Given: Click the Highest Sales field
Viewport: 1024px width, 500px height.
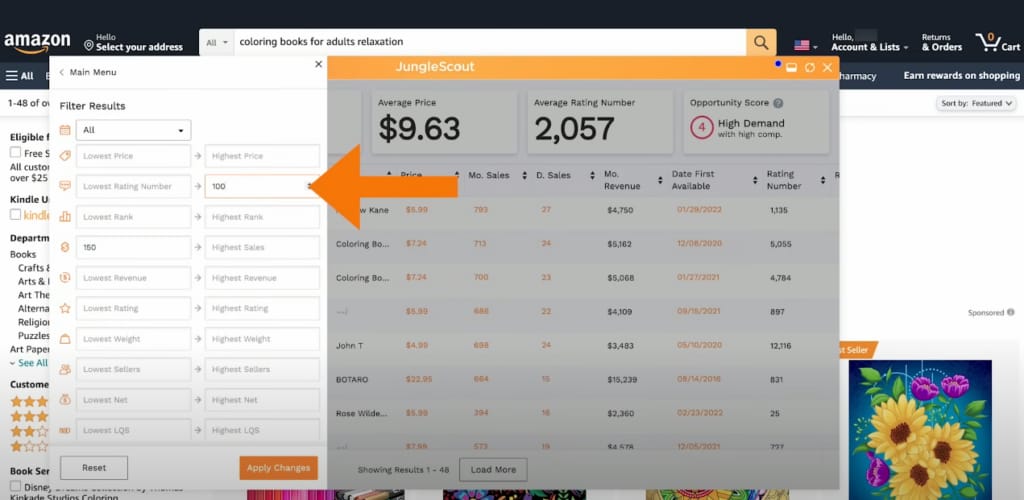Looking at the screenshot, I should (262, 247).
